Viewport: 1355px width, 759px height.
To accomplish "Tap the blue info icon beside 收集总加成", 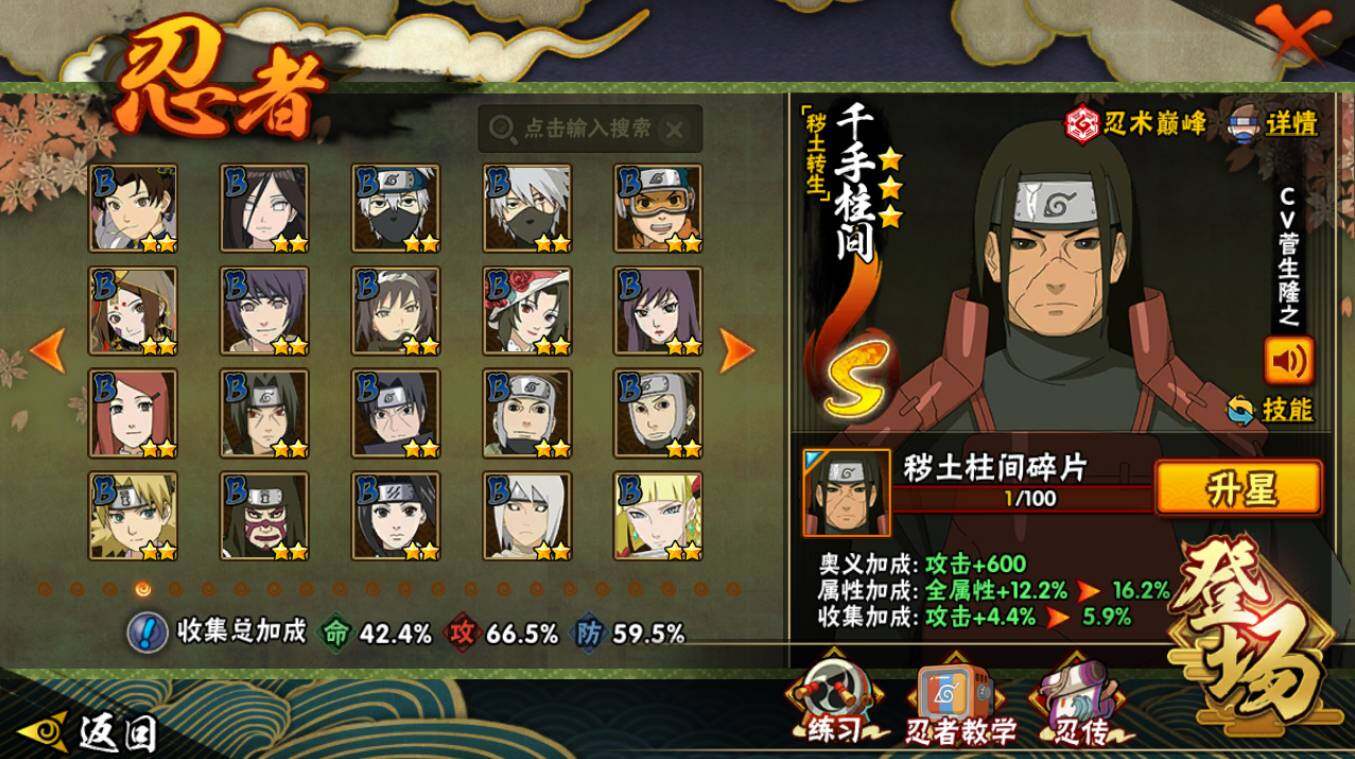I will click(x=147, y=633).
